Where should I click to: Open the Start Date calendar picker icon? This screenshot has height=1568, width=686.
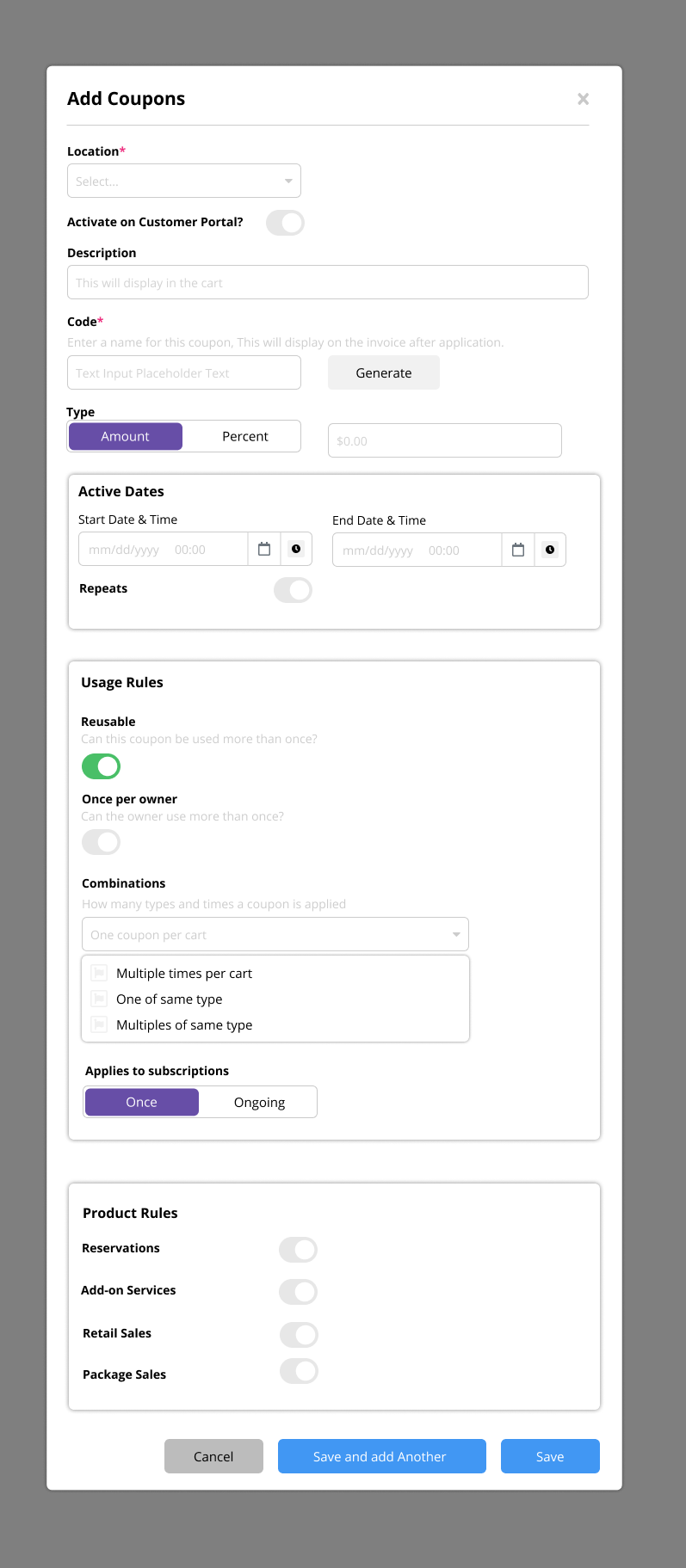pos(264,549)
